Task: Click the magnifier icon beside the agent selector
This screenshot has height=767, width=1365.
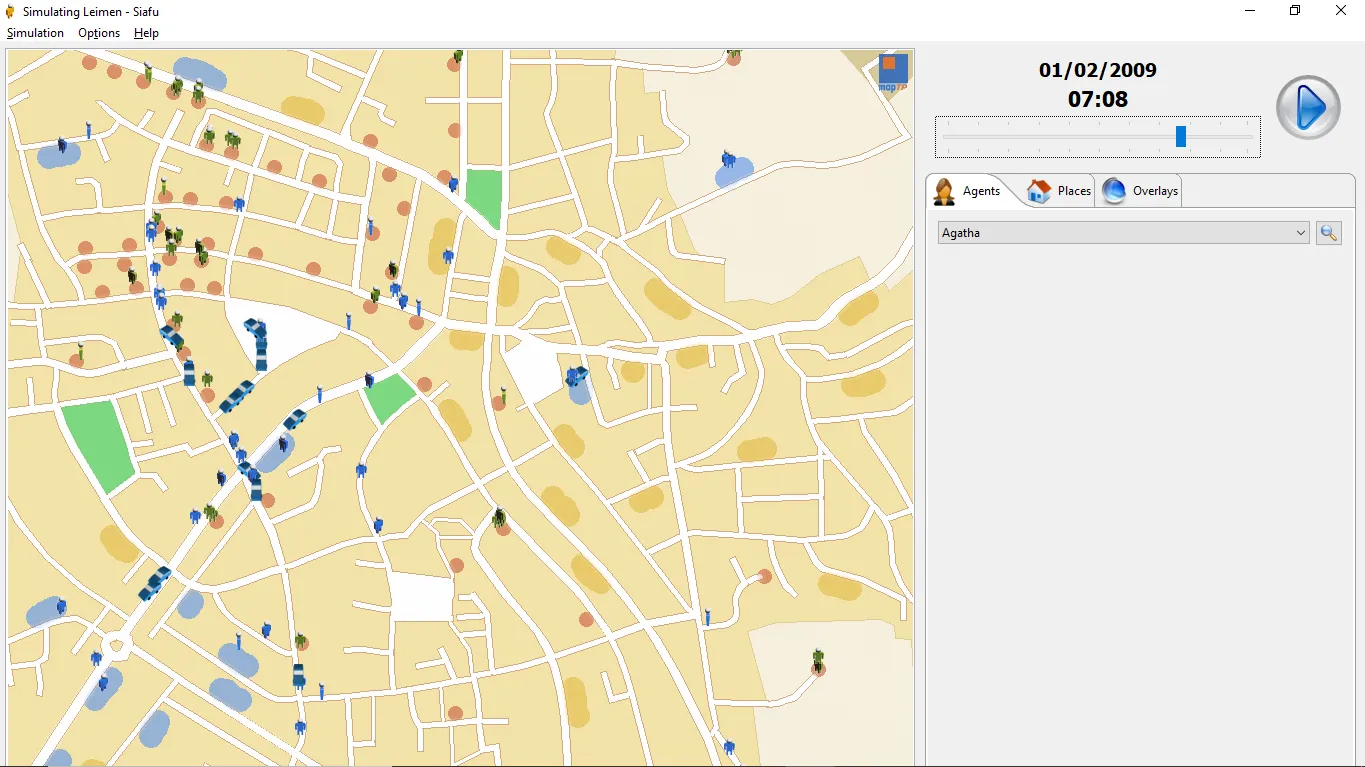Action: click(x=1328, y=233)
